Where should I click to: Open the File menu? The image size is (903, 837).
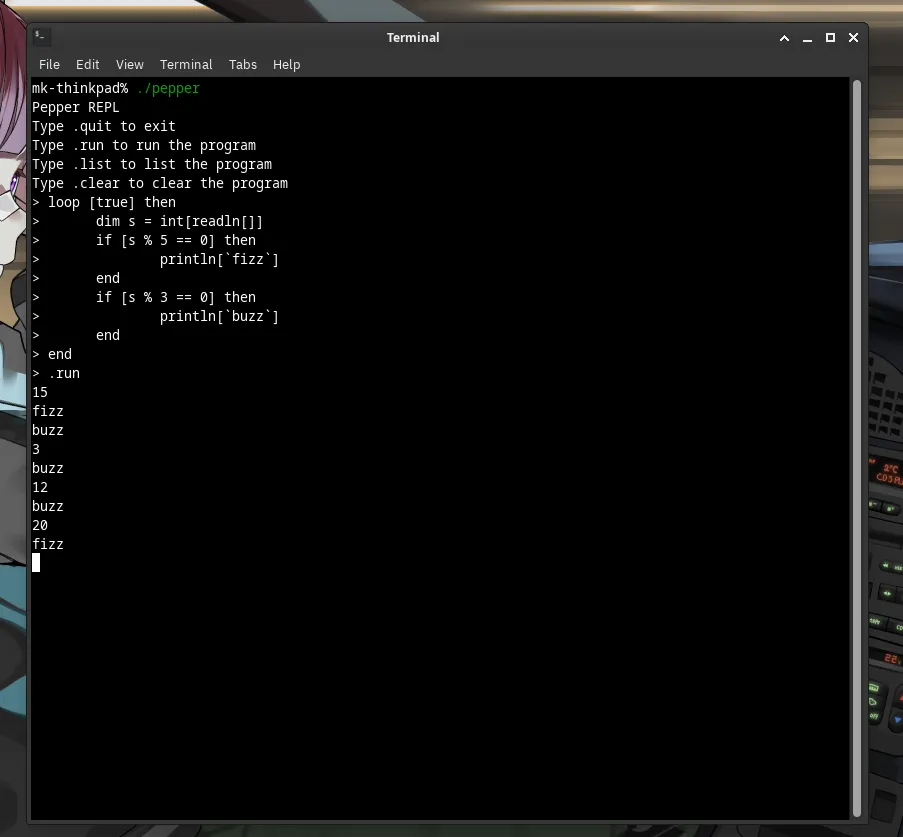(49, 64)
